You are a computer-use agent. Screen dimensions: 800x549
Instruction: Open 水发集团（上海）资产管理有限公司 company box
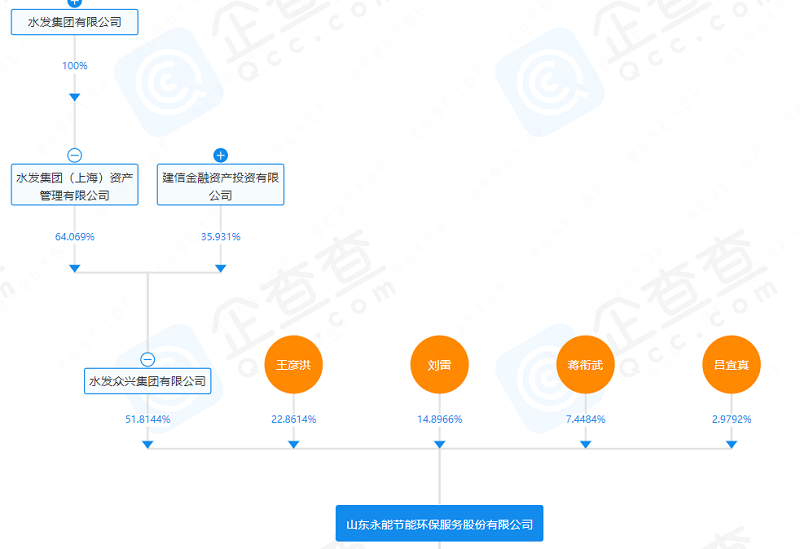(74, 185)
